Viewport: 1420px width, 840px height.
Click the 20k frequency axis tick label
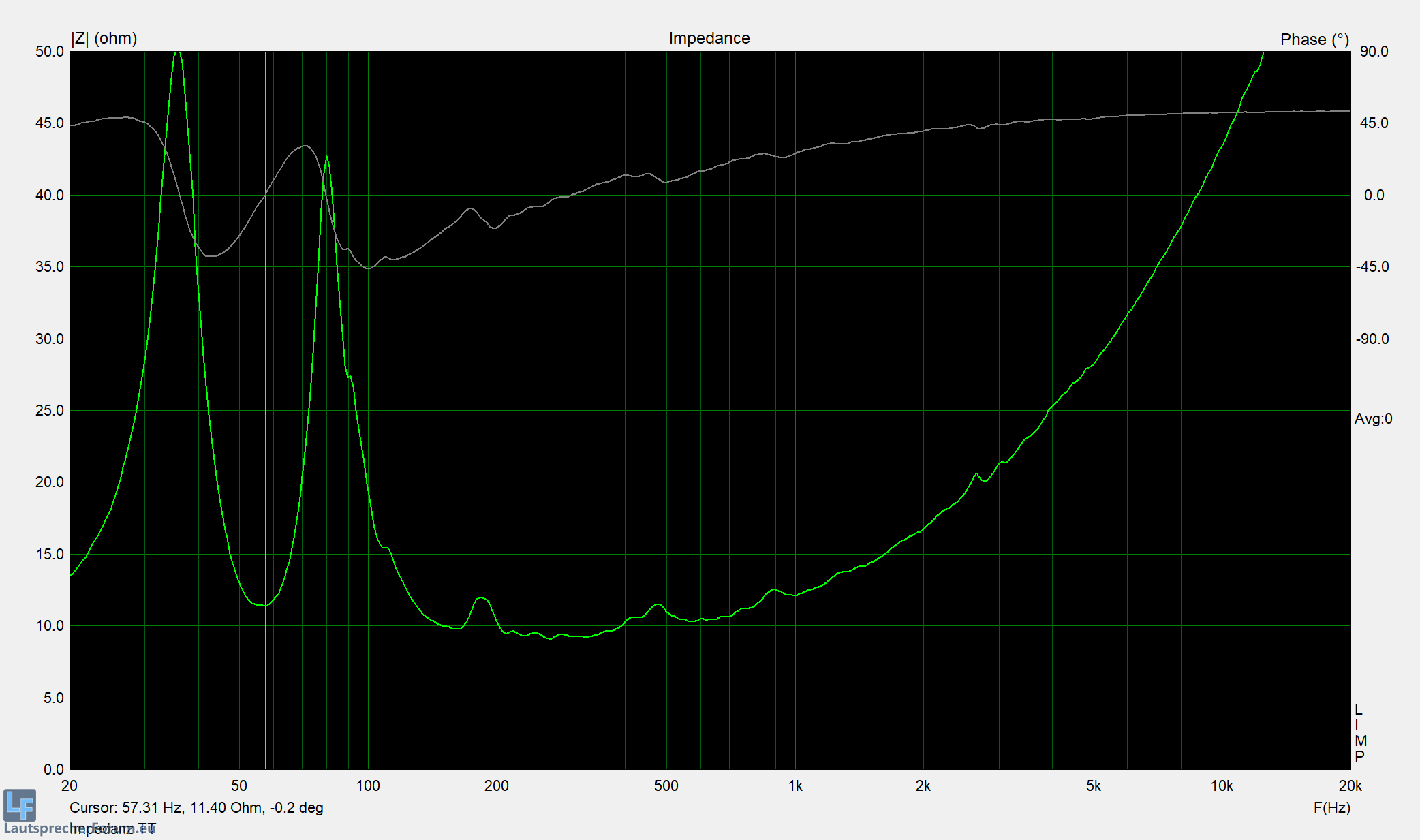(1349, 786)
